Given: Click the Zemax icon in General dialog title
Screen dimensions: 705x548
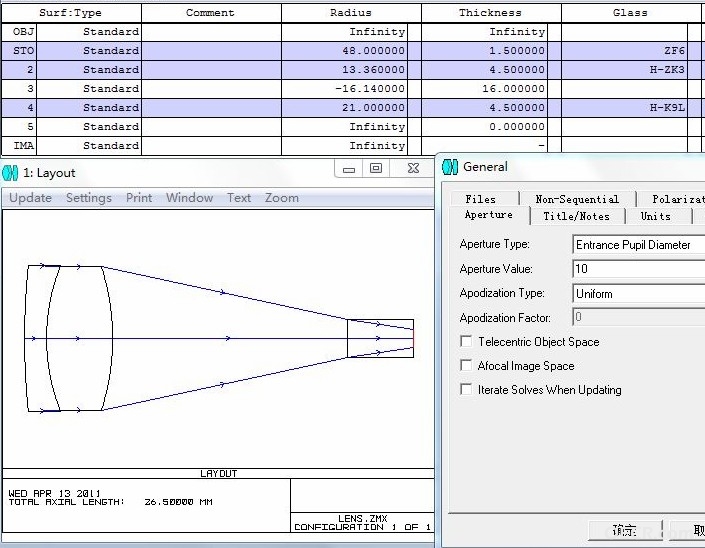Looking at the screenshot, I should [450, 167].
